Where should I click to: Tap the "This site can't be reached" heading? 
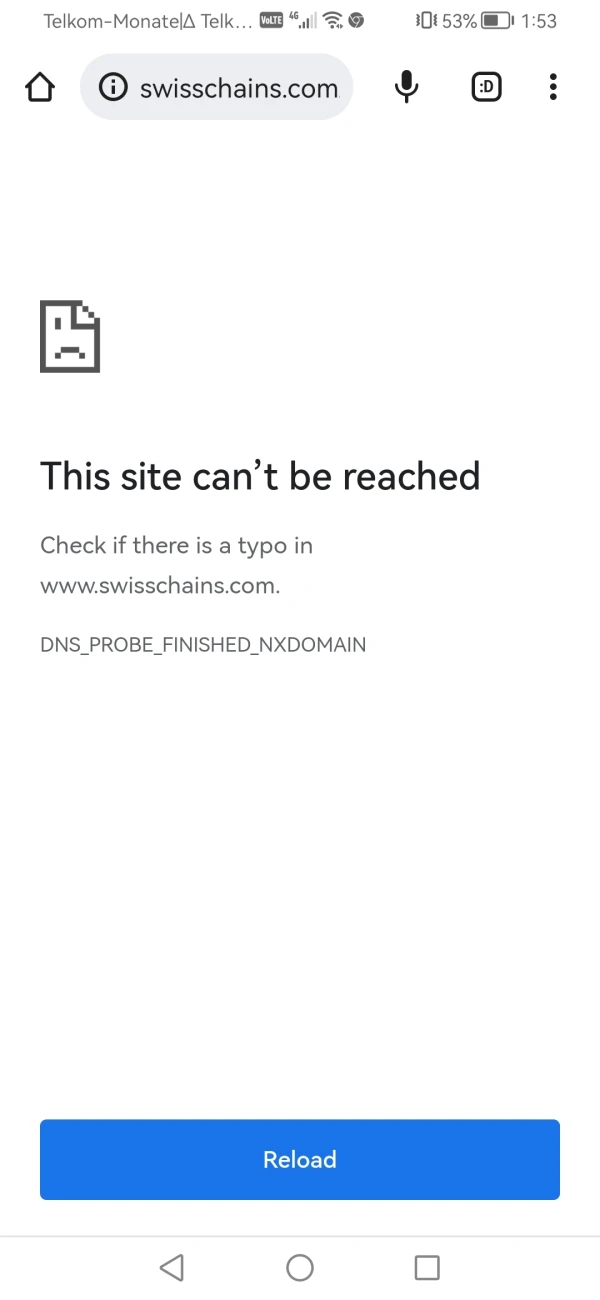[x=260, y=476]
